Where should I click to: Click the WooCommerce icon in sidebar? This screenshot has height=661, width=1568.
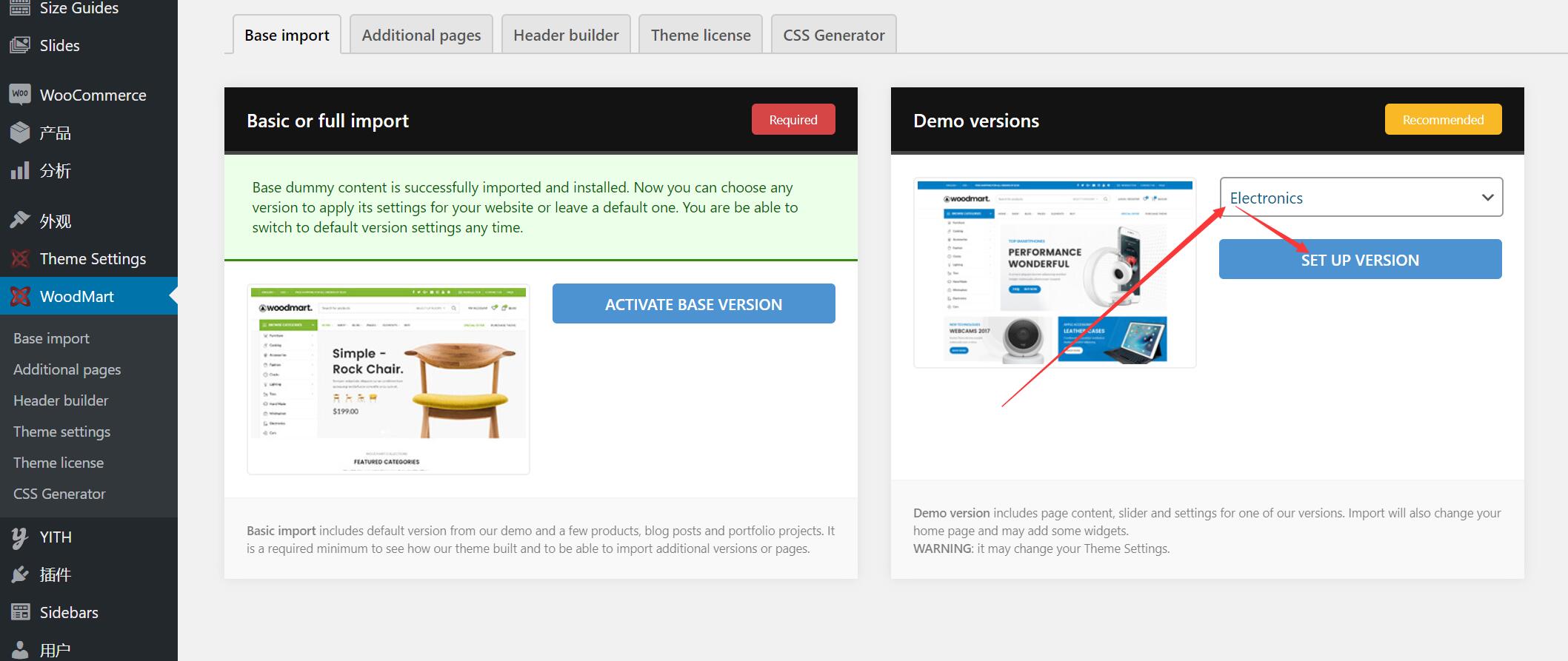20,95
